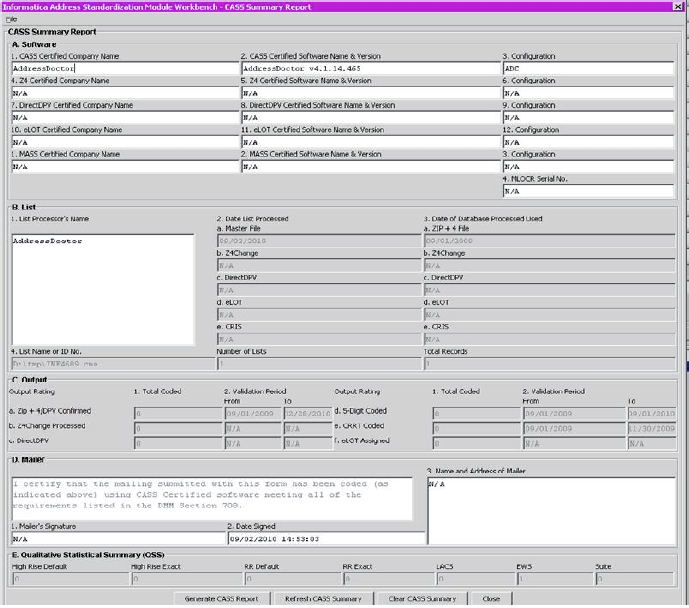The height and width of the screenshot is (608, 689).
Task: Select the MASS Certified Company Name field
Action: (122, 167)
